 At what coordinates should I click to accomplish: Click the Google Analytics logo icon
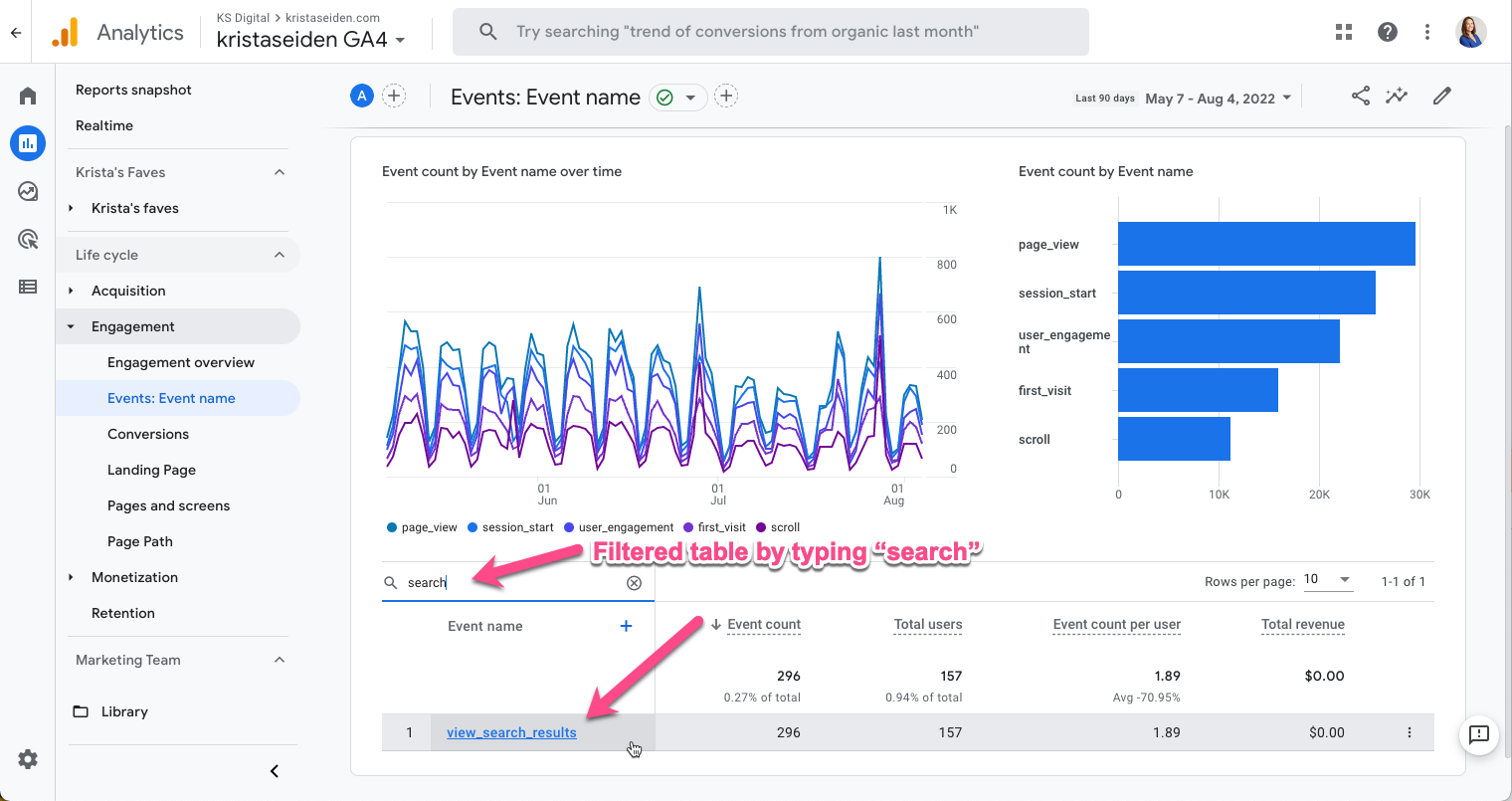point(65,32)
